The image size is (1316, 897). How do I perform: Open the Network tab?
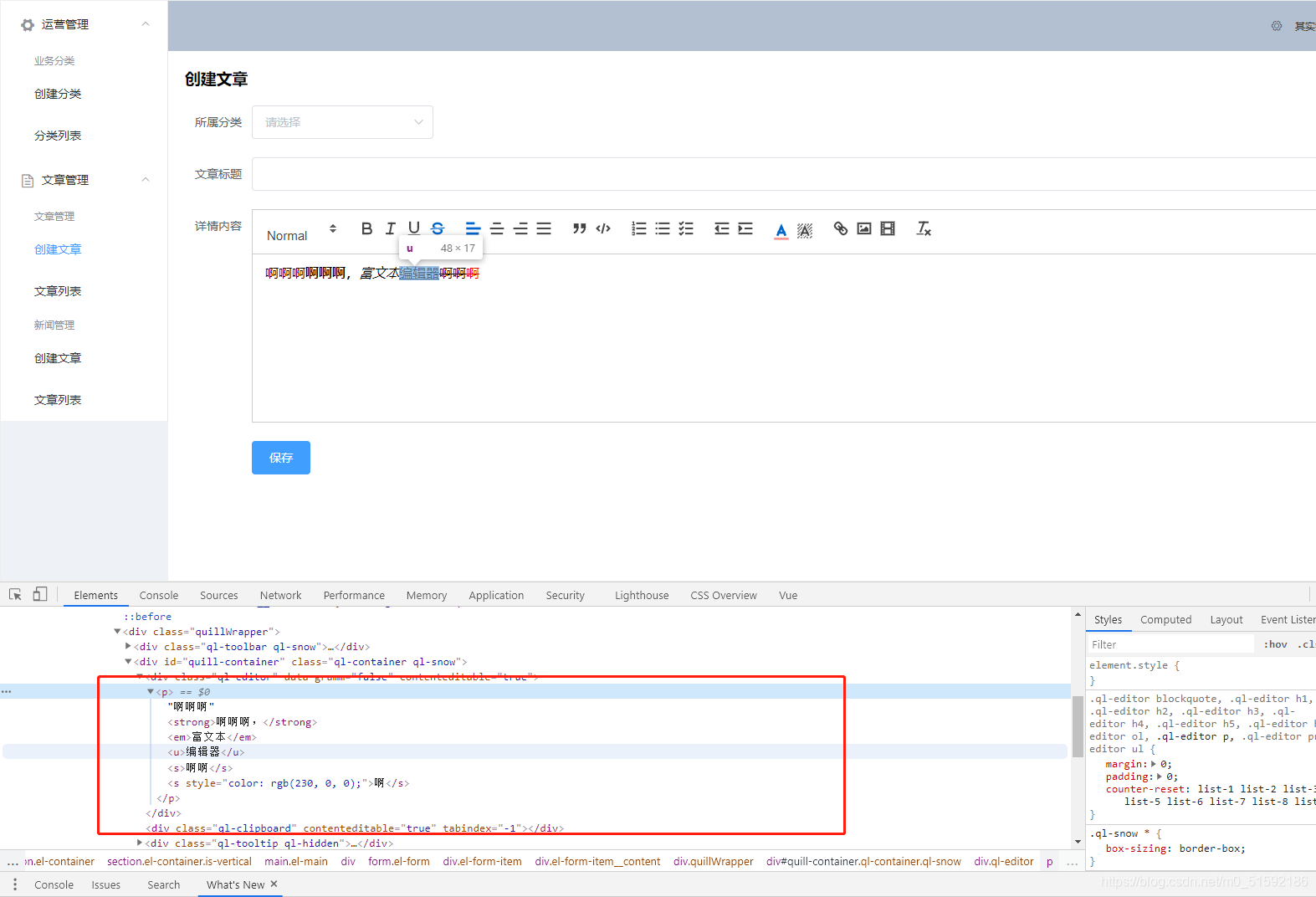pos(281,595)
